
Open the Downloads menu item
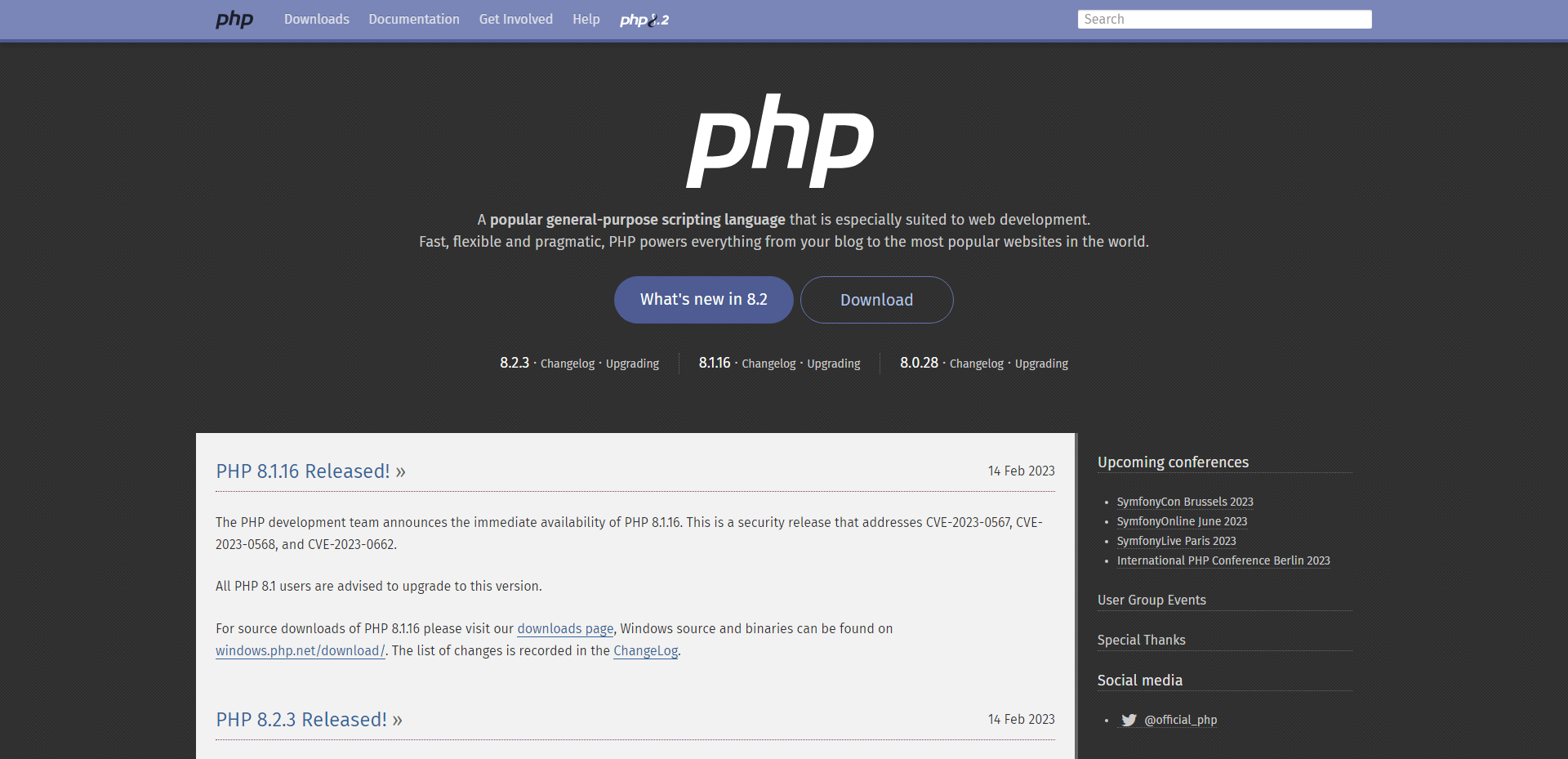tap(316, 19)
